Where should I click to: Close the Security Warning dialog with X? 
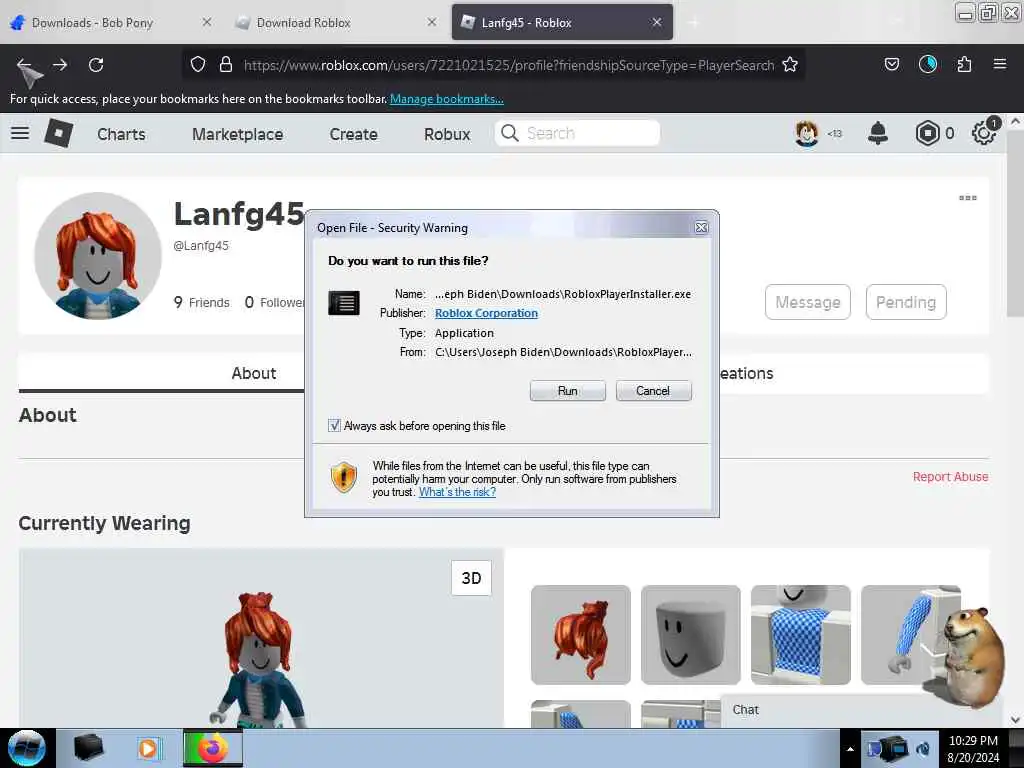click(701, 227)
